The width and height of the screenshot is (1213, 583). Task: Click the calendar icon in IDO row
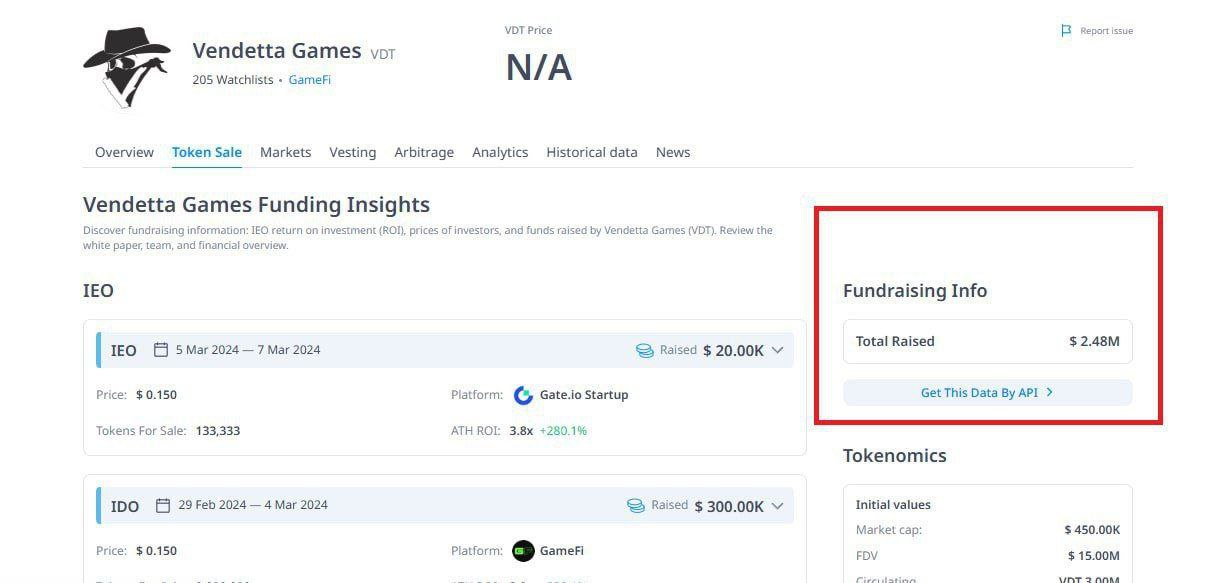tap(164, 506)
